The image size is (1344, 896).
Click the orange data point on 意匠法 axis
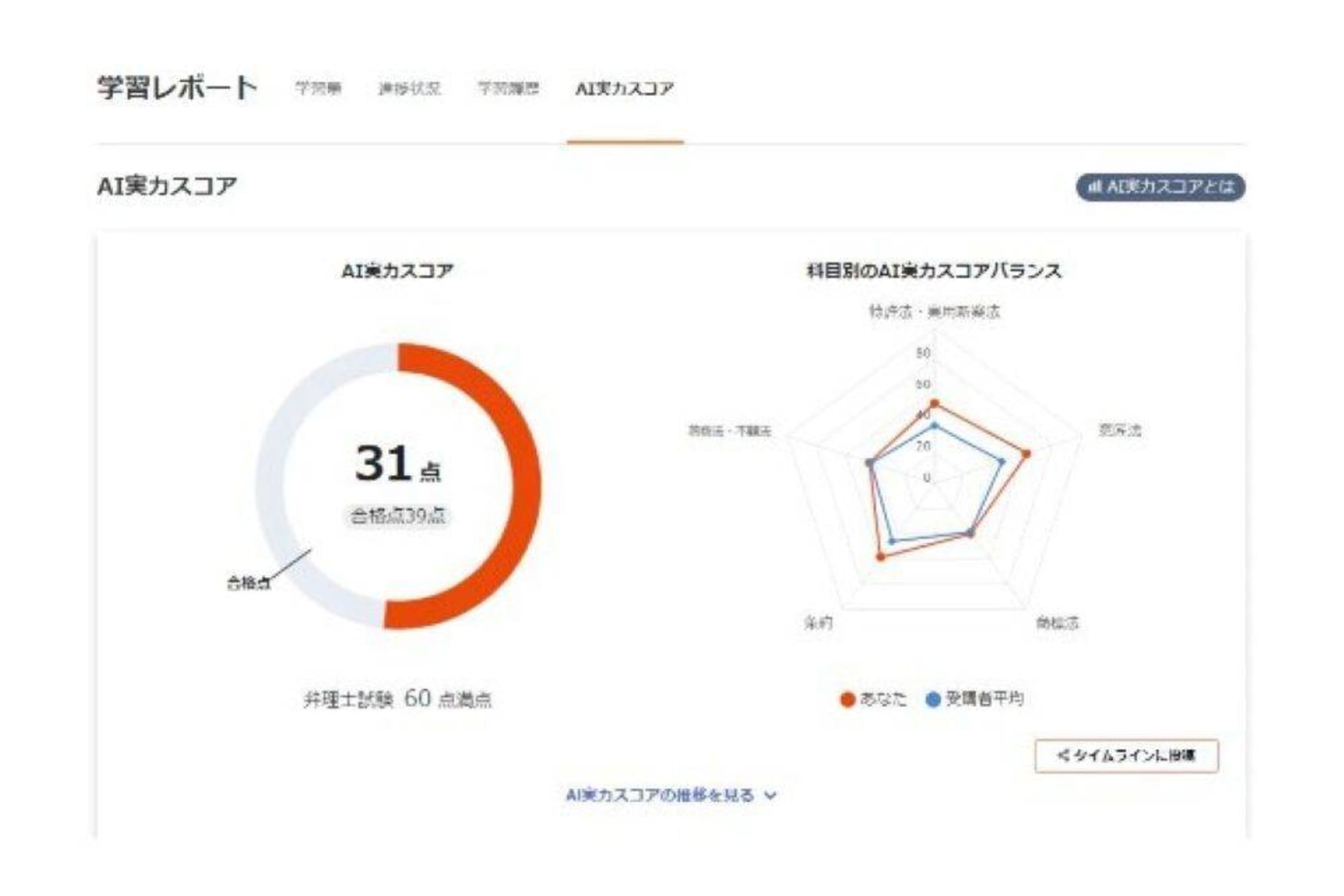[1026, 454]
